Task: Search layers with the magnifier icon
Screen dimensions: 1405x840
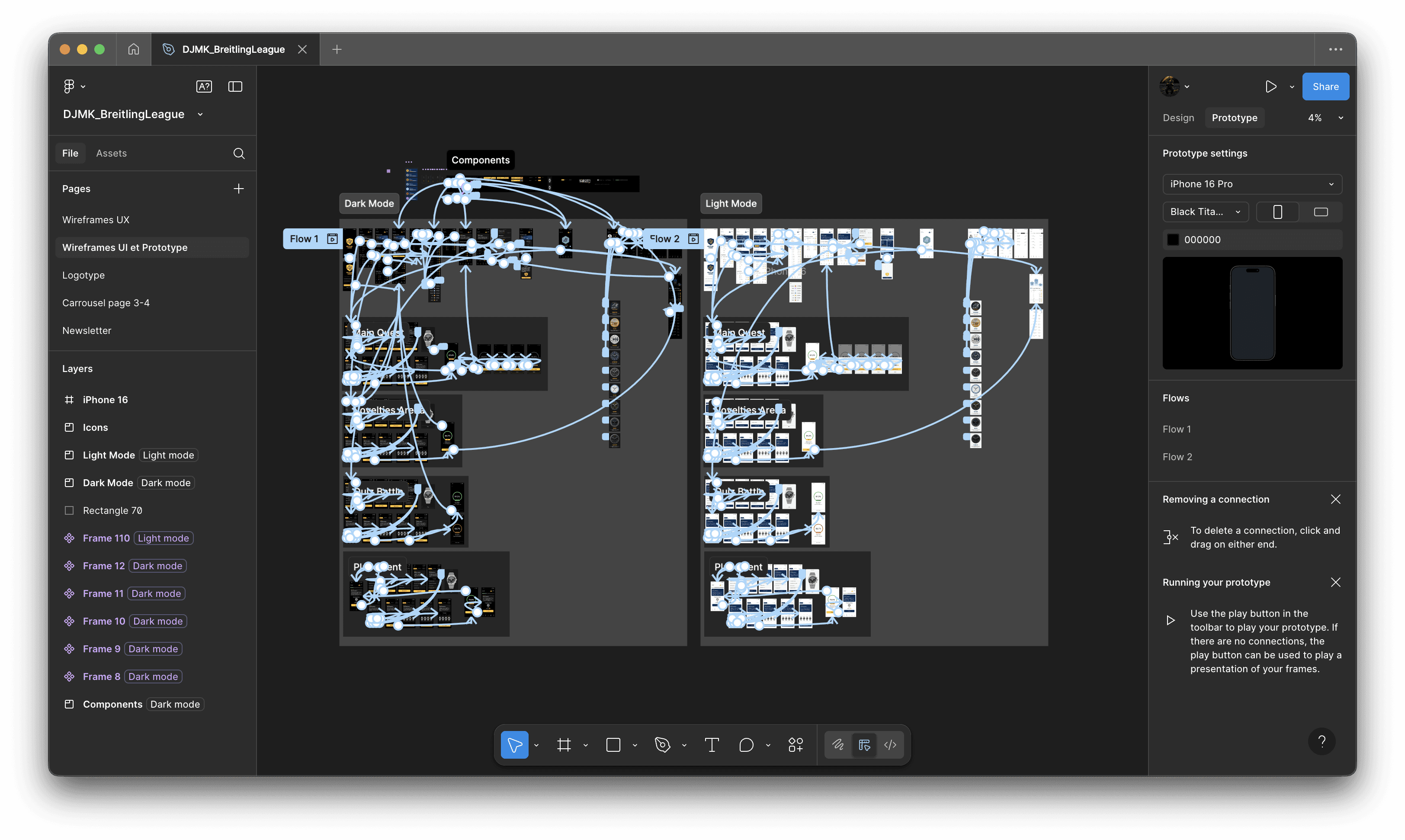Action: (x=239, y=154)
